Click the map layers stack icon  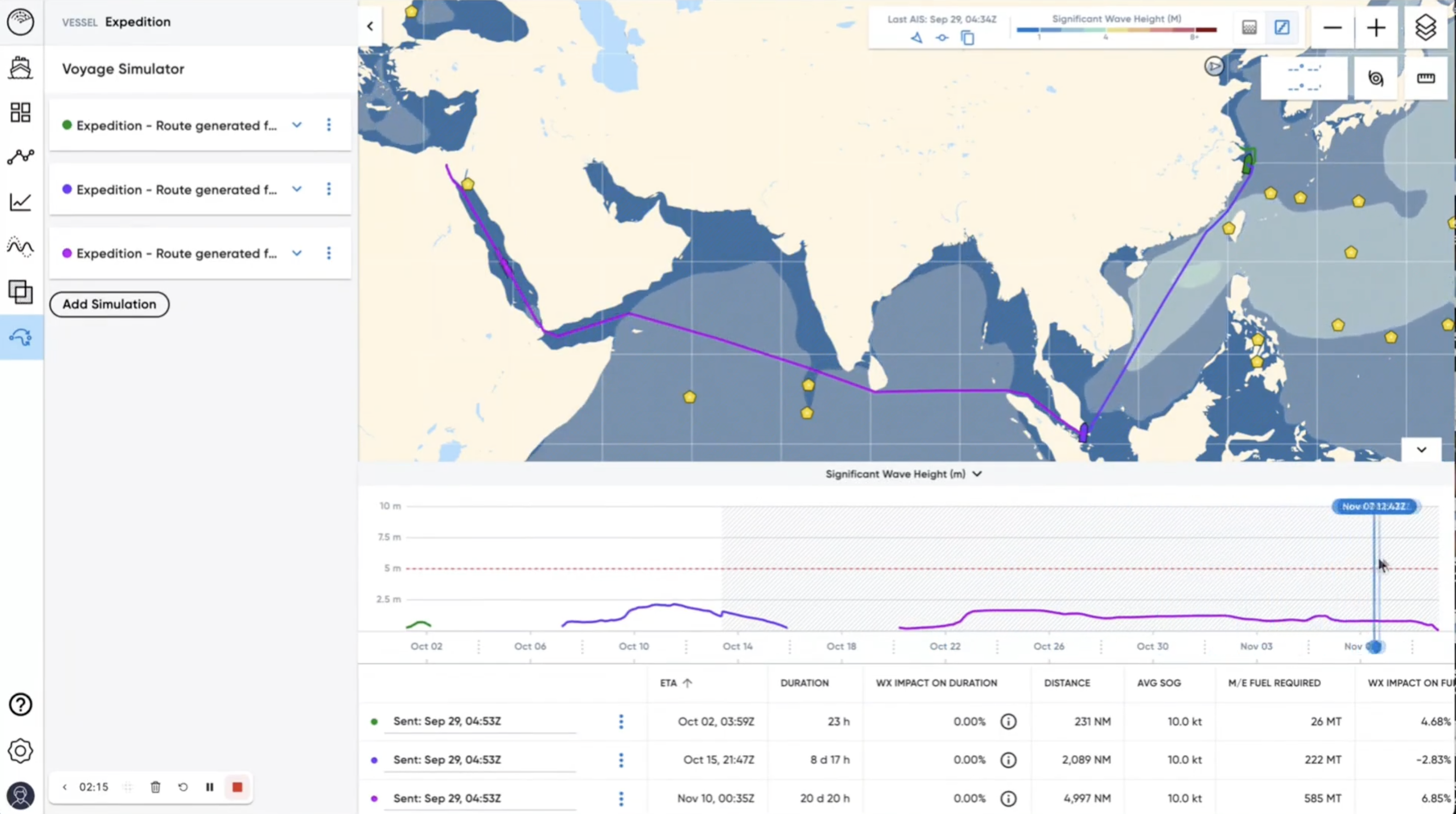(x=1426, y=27)
